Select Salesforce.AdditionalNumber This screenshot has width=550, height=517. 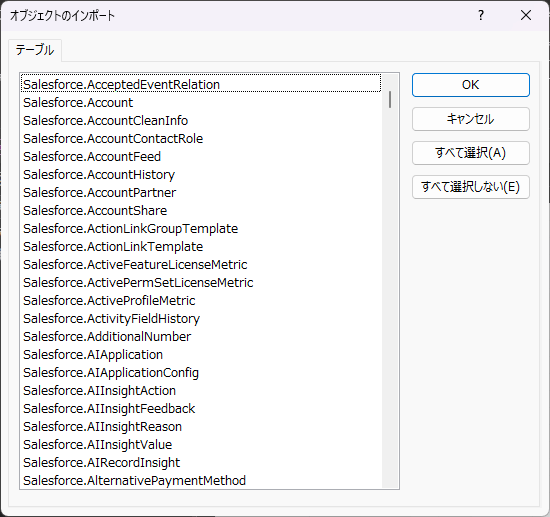pos(201,337)
